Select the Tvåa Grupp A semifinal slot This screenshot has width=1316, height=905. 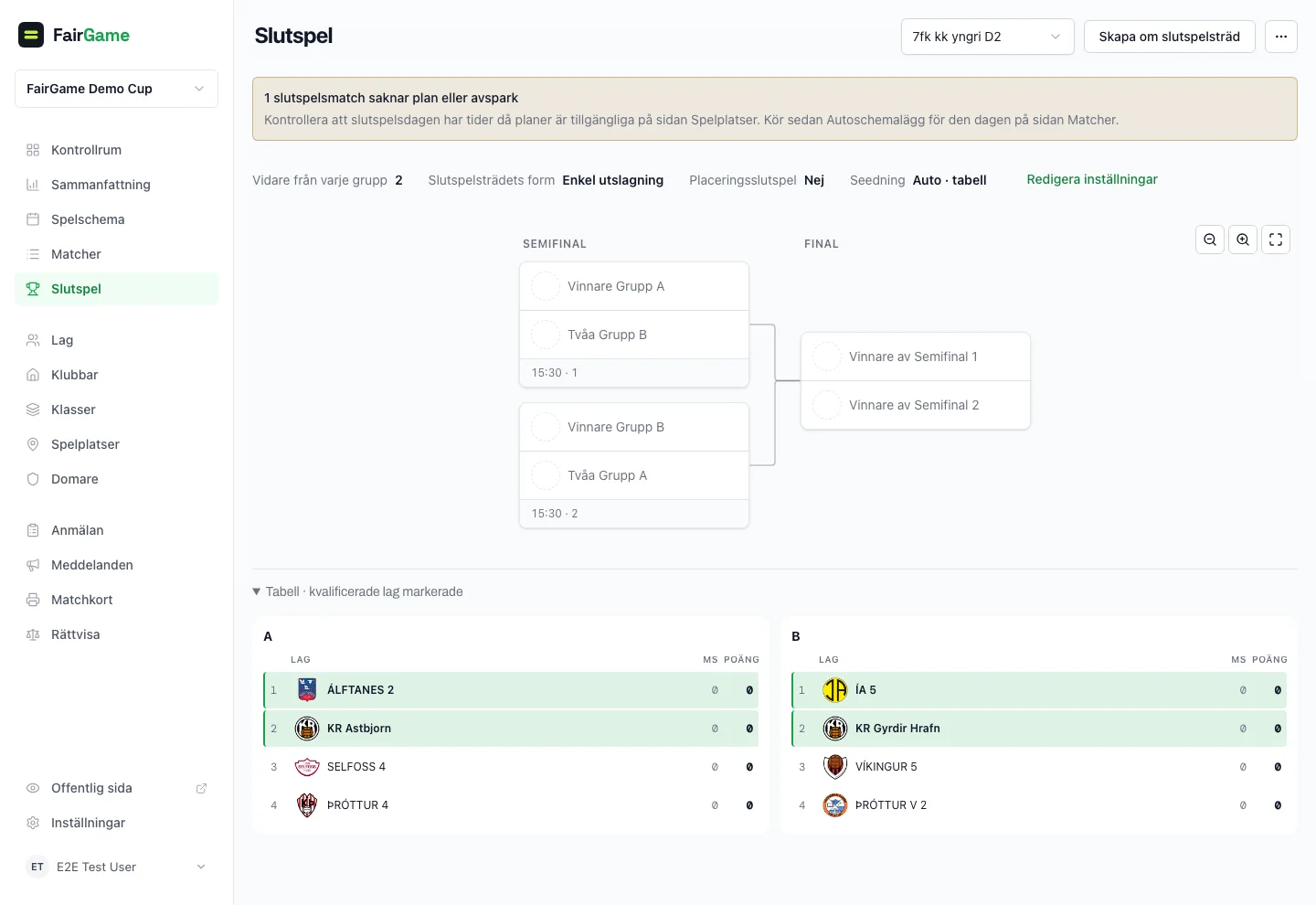click(634, 475)
